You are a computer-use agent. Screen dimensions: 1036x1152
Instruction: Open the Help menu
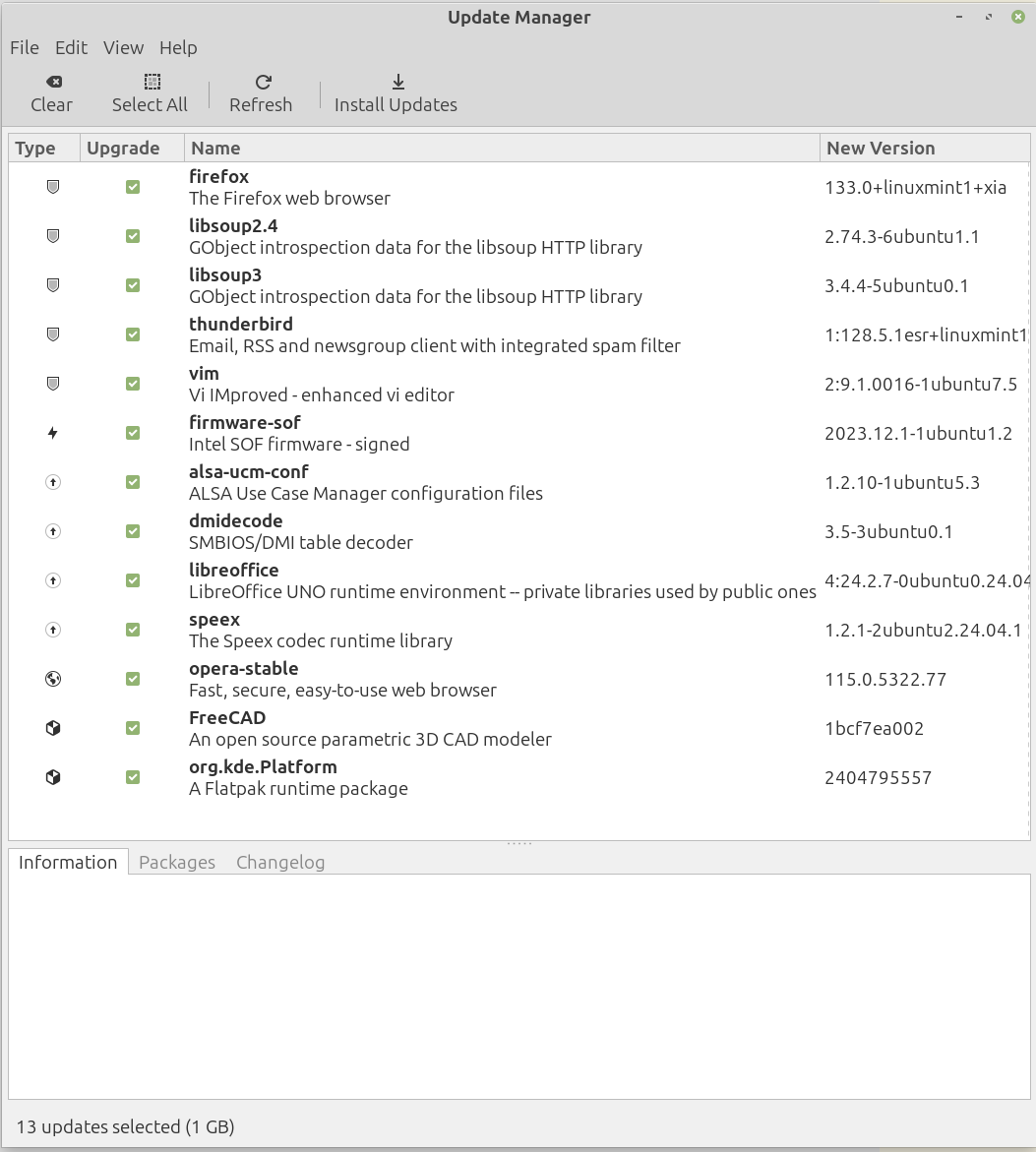point(178,48)
